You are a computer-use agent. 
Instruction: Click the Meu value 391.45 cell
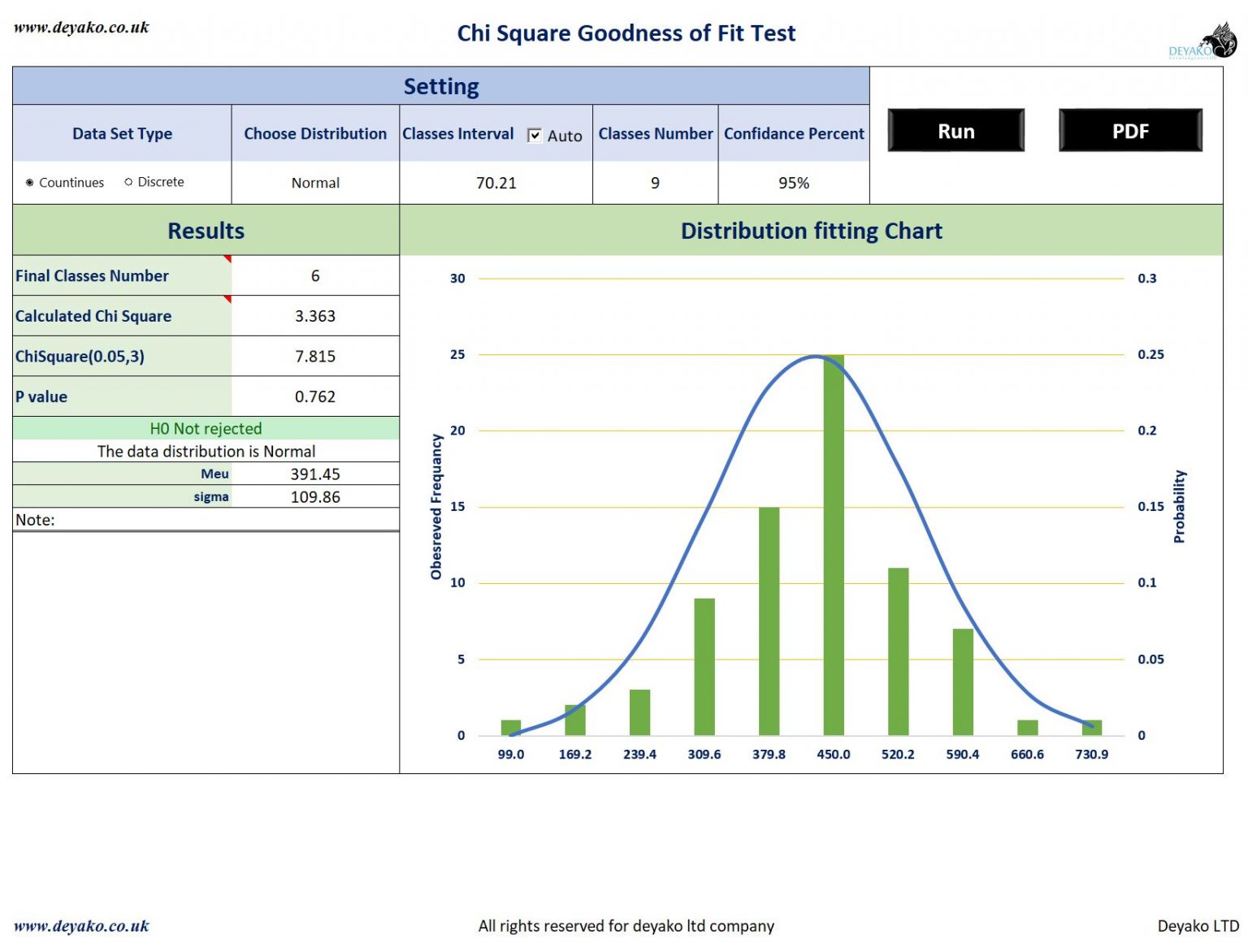[315, 474]
